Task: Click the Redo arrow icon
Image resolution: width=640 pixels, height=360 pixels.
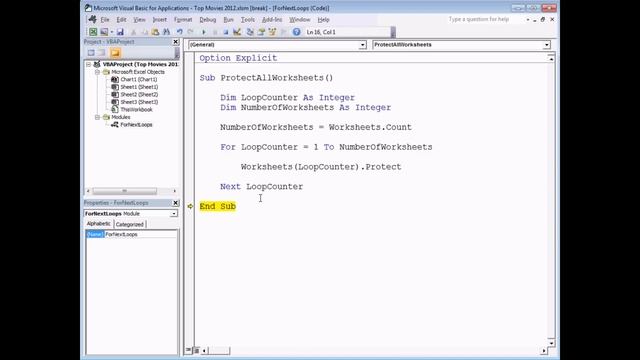Action: [x=190, y=32]
